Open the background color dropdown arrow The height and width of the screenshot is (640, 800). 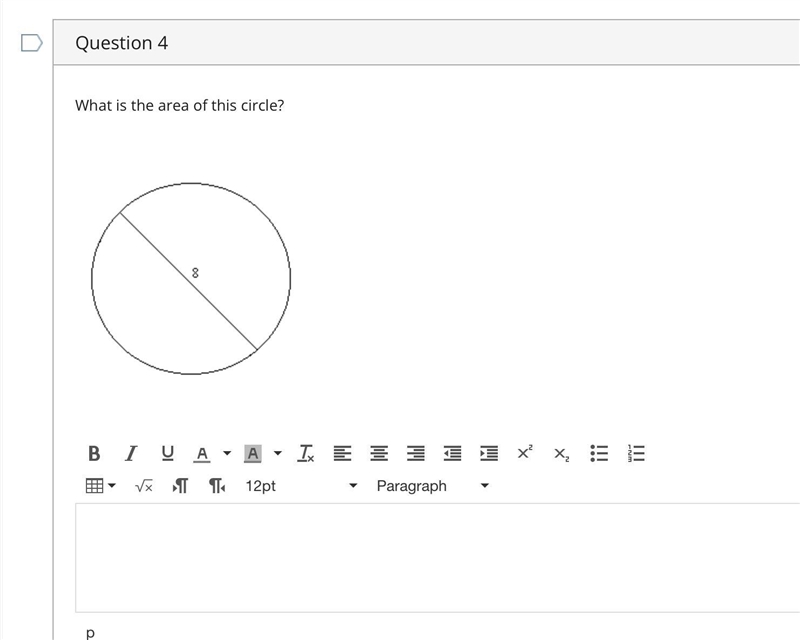coord(278,453)
